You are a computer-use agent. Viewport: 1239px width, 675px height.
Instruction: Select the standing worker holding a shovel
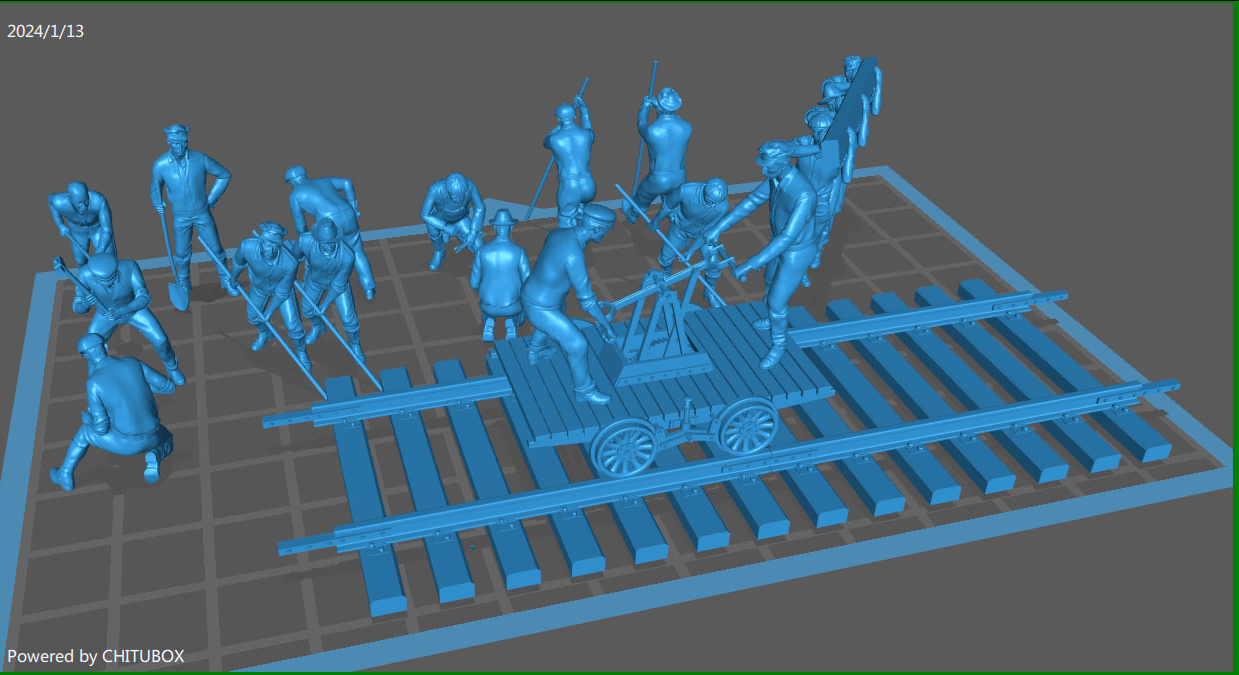pyautogui.click(x=187, y=215)
